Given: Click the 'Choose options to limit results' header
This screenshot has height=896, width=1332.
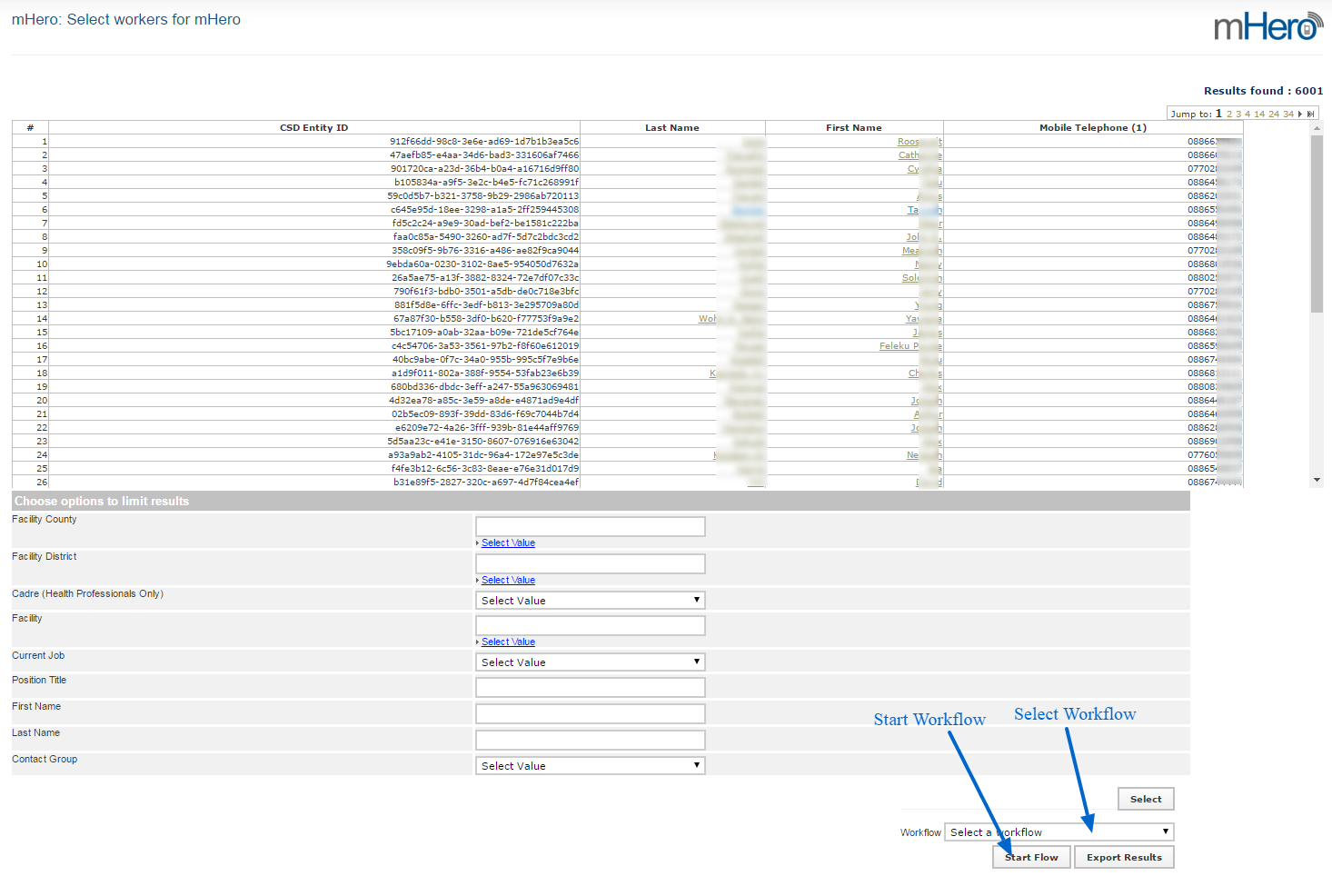Looking at the screenshot, I should pos(601,501).
